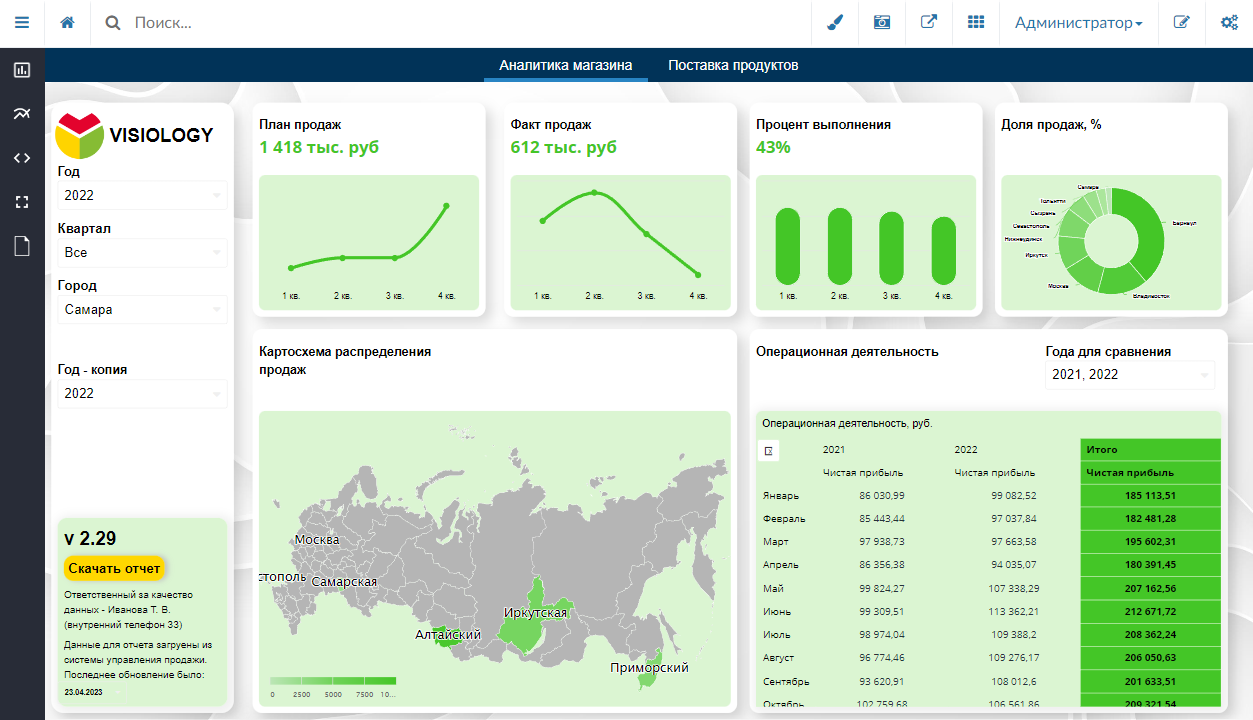1253x720 pixels.
Task: Open the grid apps icon
Action: (x=976, y=22)
